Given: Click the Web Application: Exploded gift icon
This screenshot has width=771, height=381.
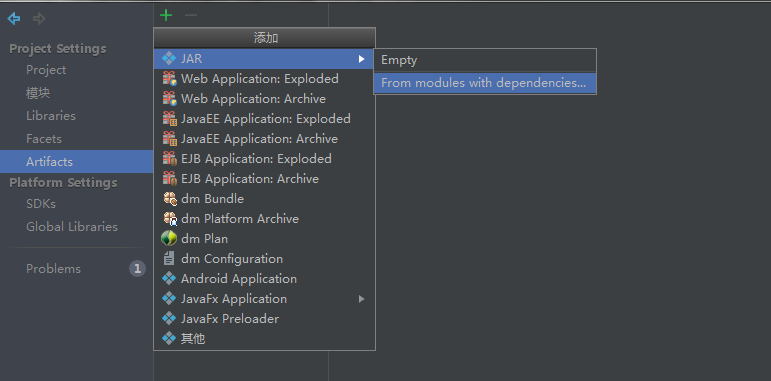Looking at the screenshot, I should [x=169, y=79].
